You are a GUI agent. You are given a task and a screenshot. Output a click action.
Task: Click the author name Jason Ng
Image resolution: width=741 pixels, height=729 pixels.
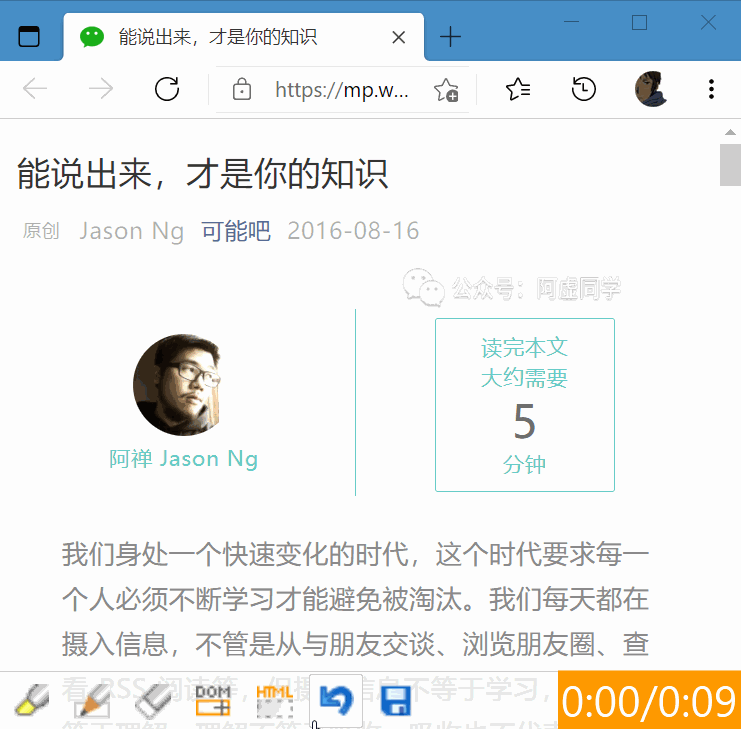point(131,231)
